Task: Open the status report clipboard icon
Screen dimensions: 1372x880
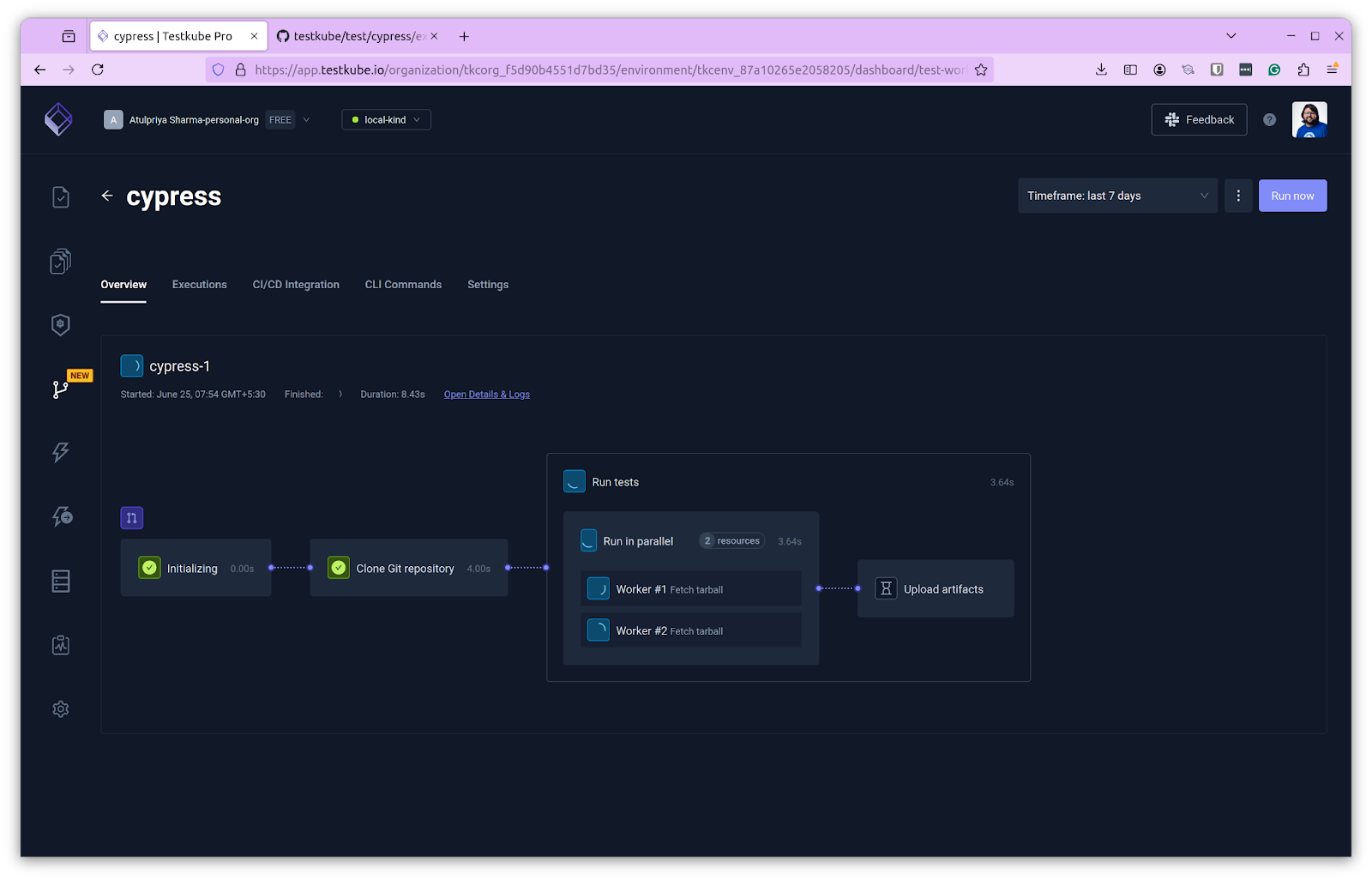Action: 60,645
